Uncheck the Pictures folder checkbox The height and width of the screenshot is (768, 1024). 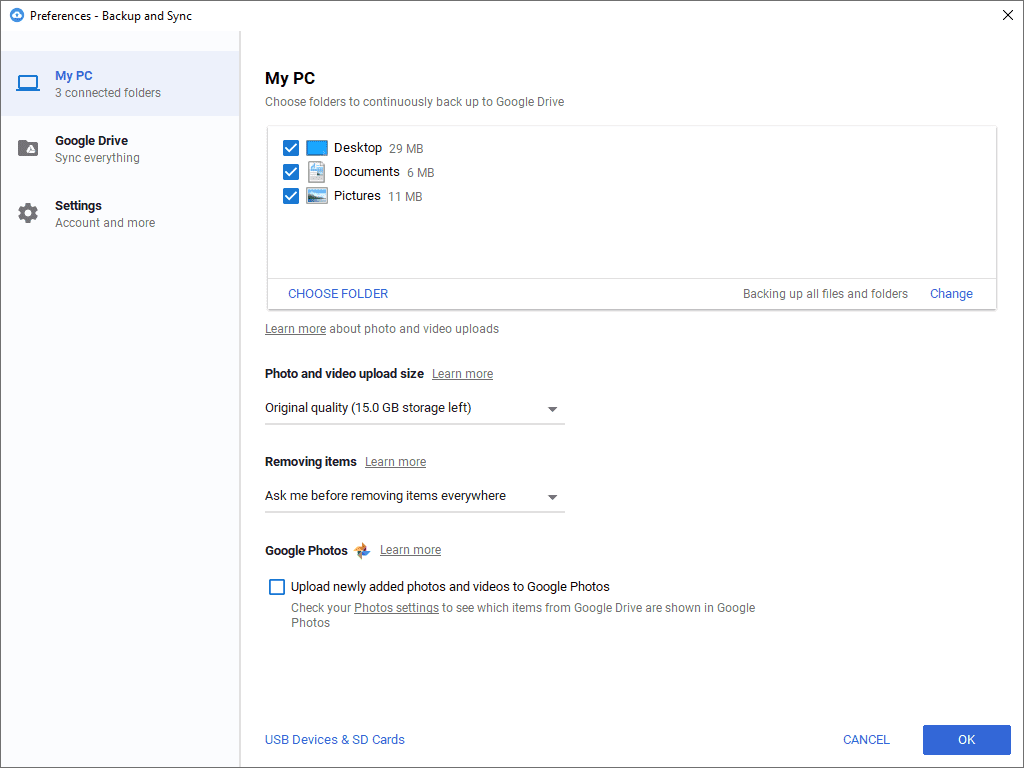click(x=291, y=196)
